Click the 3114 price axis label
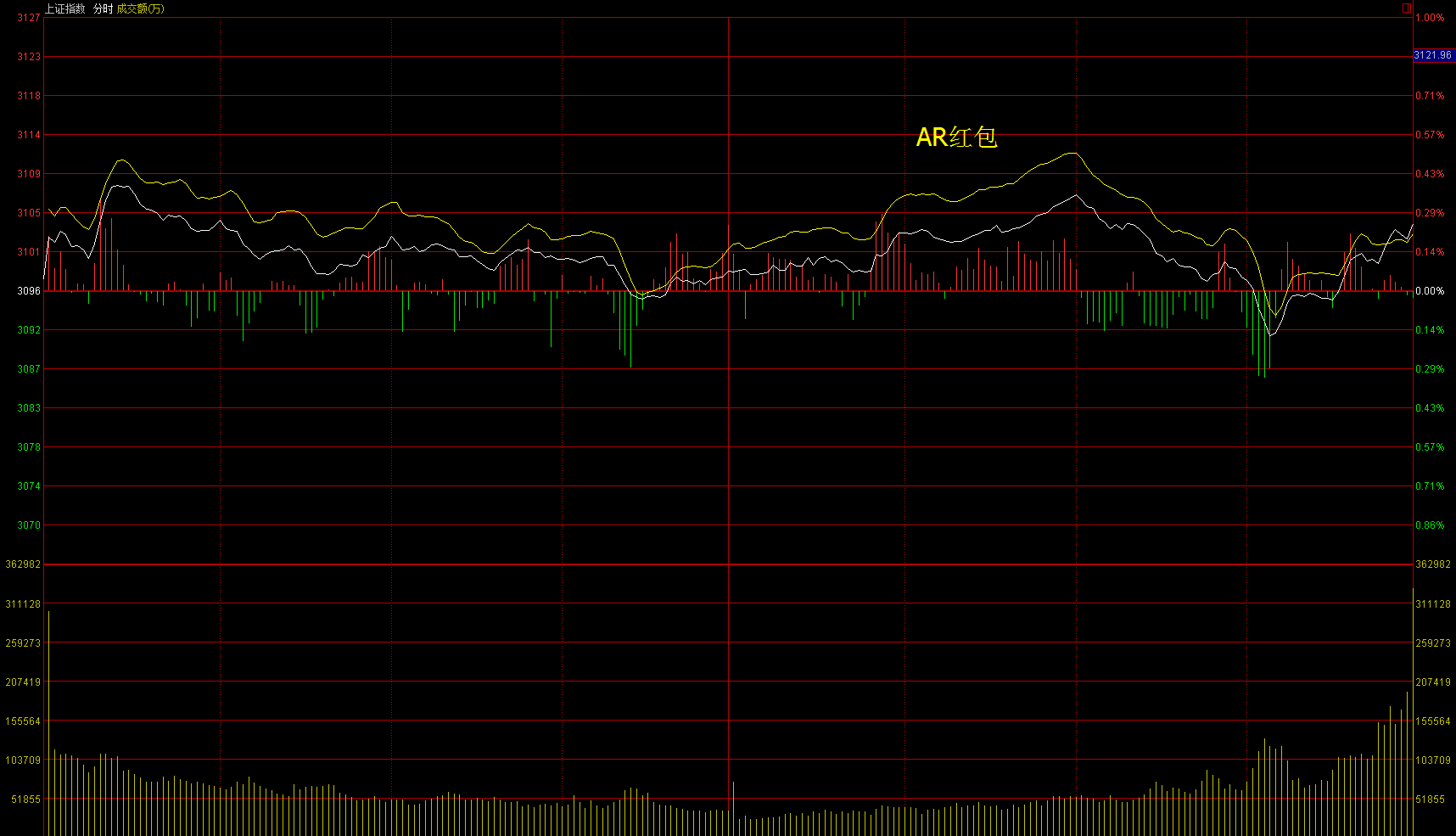 (29, 135)
